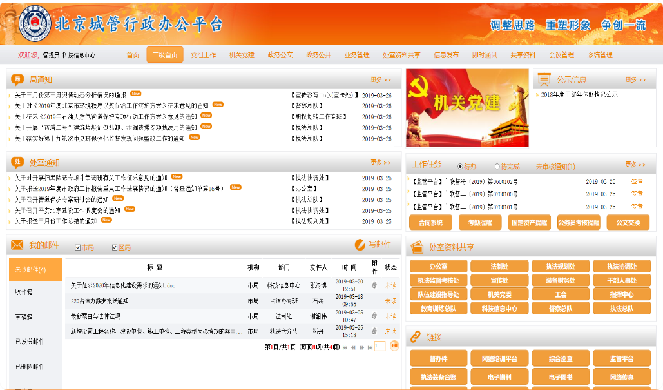Open the 机关党建 navigation item
663x390 pixels.
(x=242, y=55)
